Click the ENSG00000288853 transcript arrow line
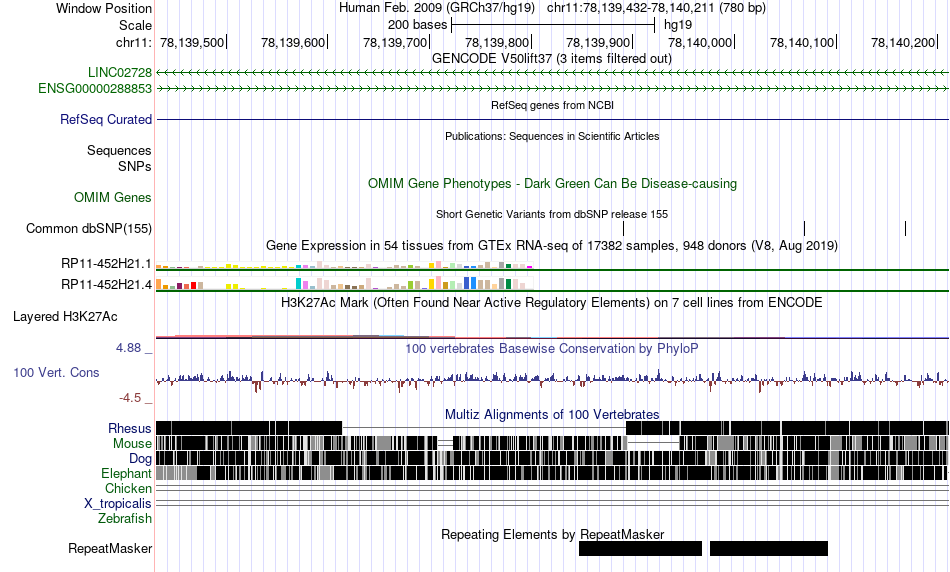Image resolution: width=950 pixels, height=572 pixels. click(552, 88)
